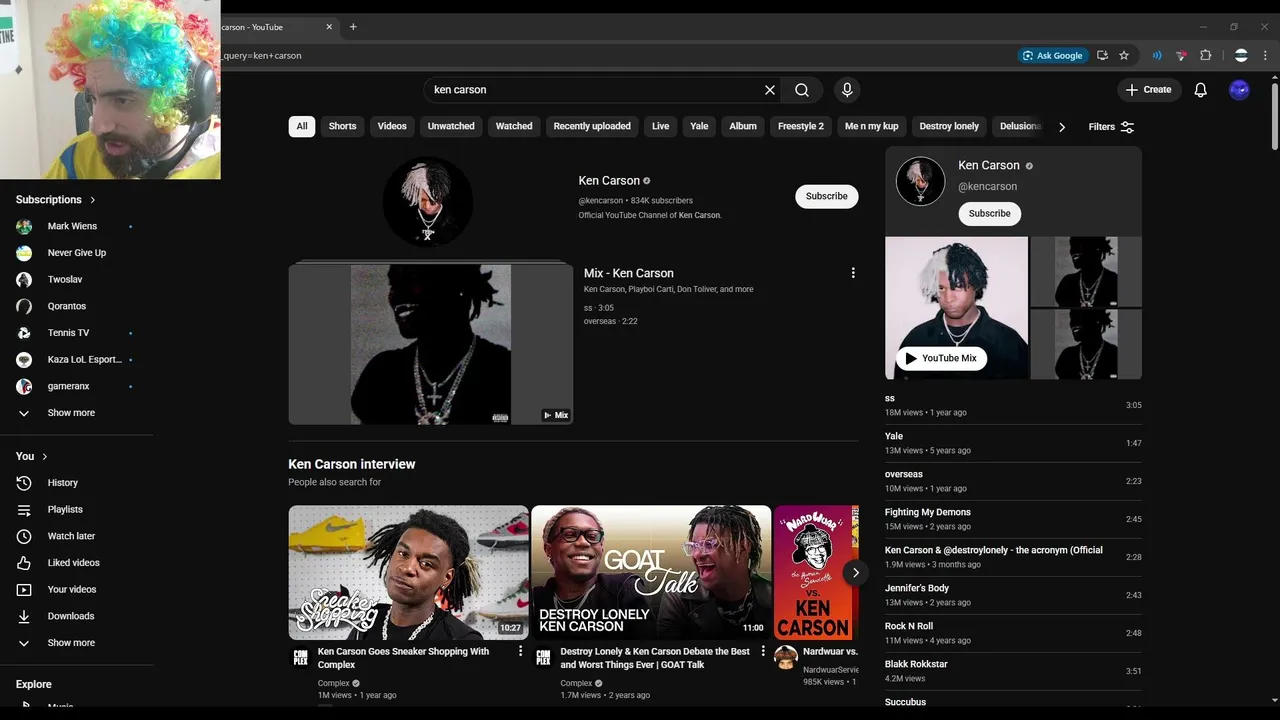Start voice search with microphone icon
The width and height of the screenshot is (1280, 720).
click(847, 90)
